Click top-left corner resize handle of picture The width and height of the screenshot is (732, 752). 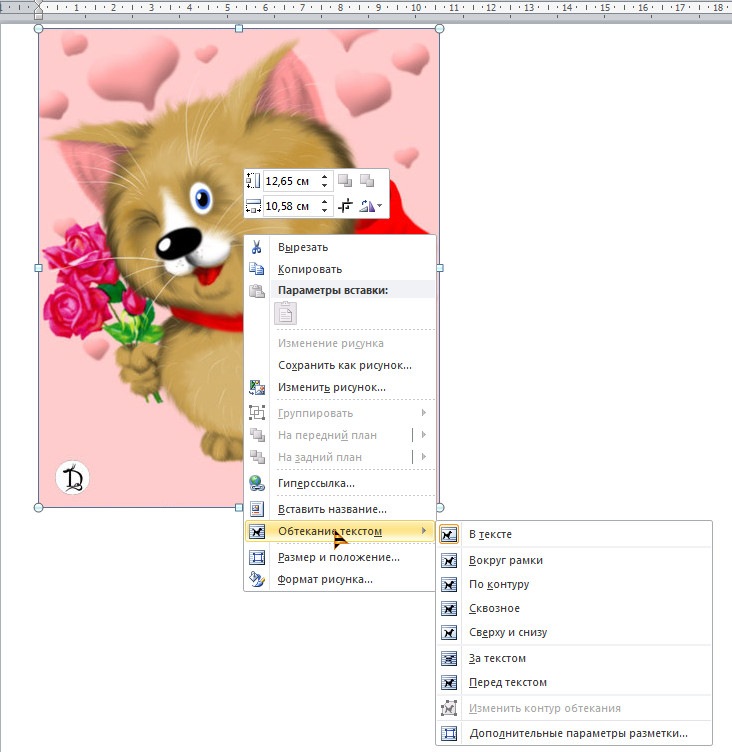tap(38, 29)
